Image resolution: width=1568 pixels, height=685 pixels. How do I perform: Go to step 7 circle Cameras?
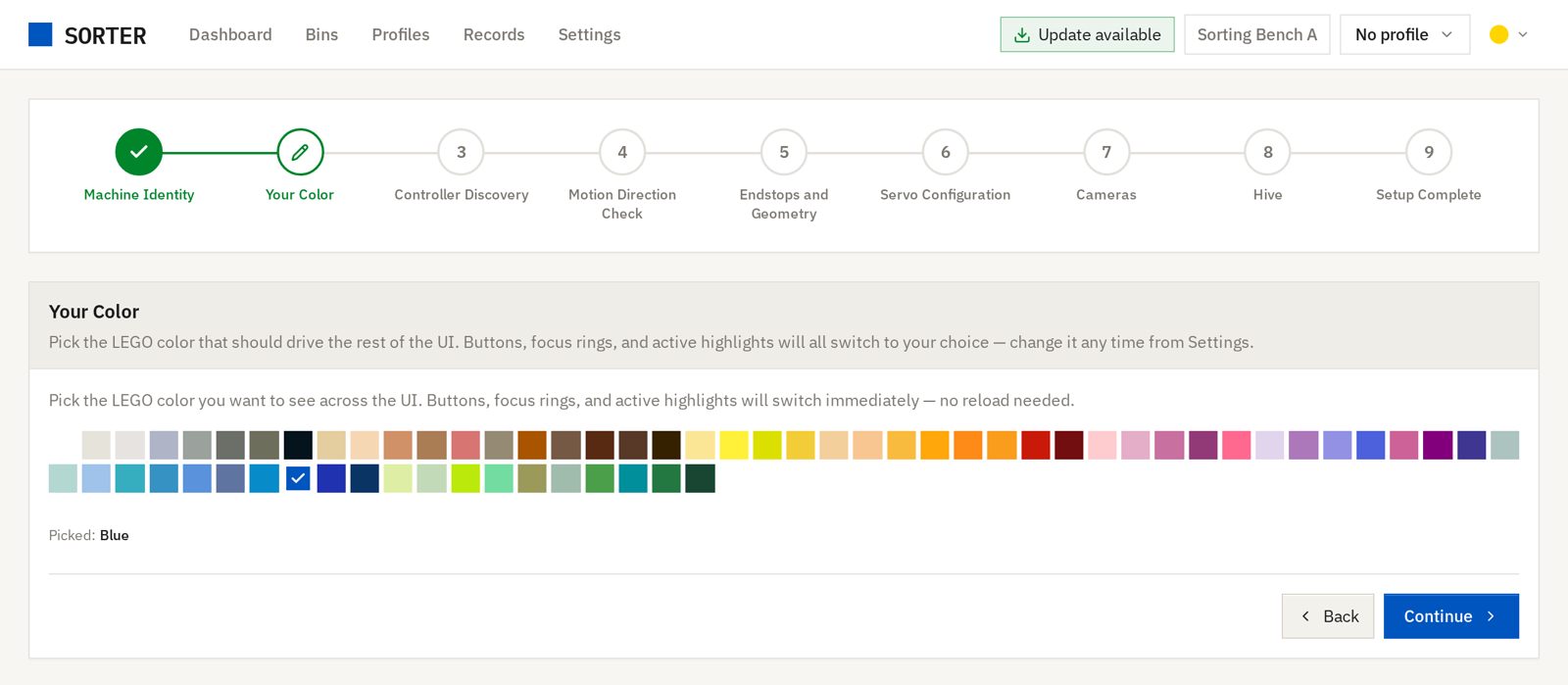tap(1106, 152)
